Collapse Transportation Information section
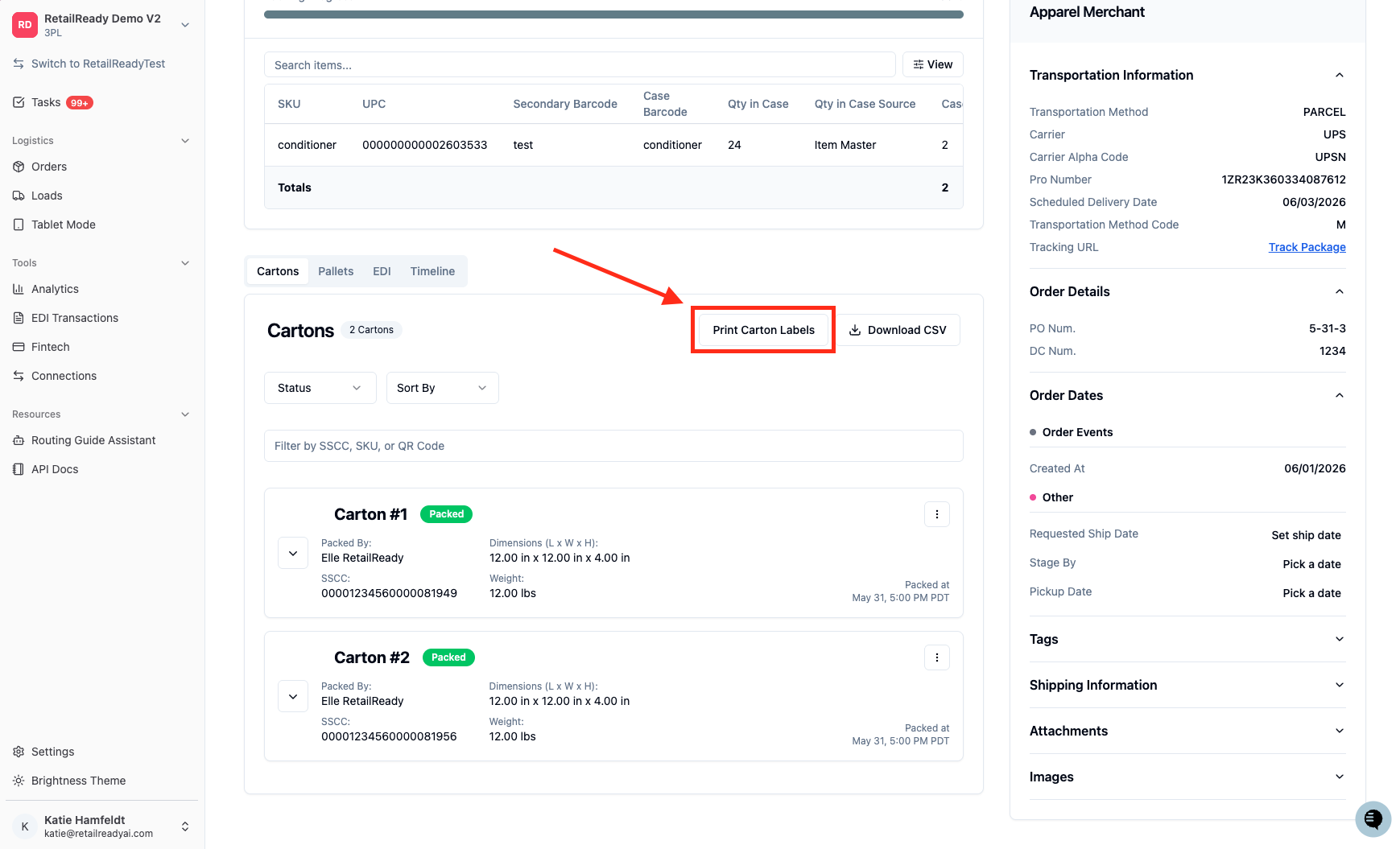The image size is (1400, 849). pyautogui.click(x=1340, y=75)
